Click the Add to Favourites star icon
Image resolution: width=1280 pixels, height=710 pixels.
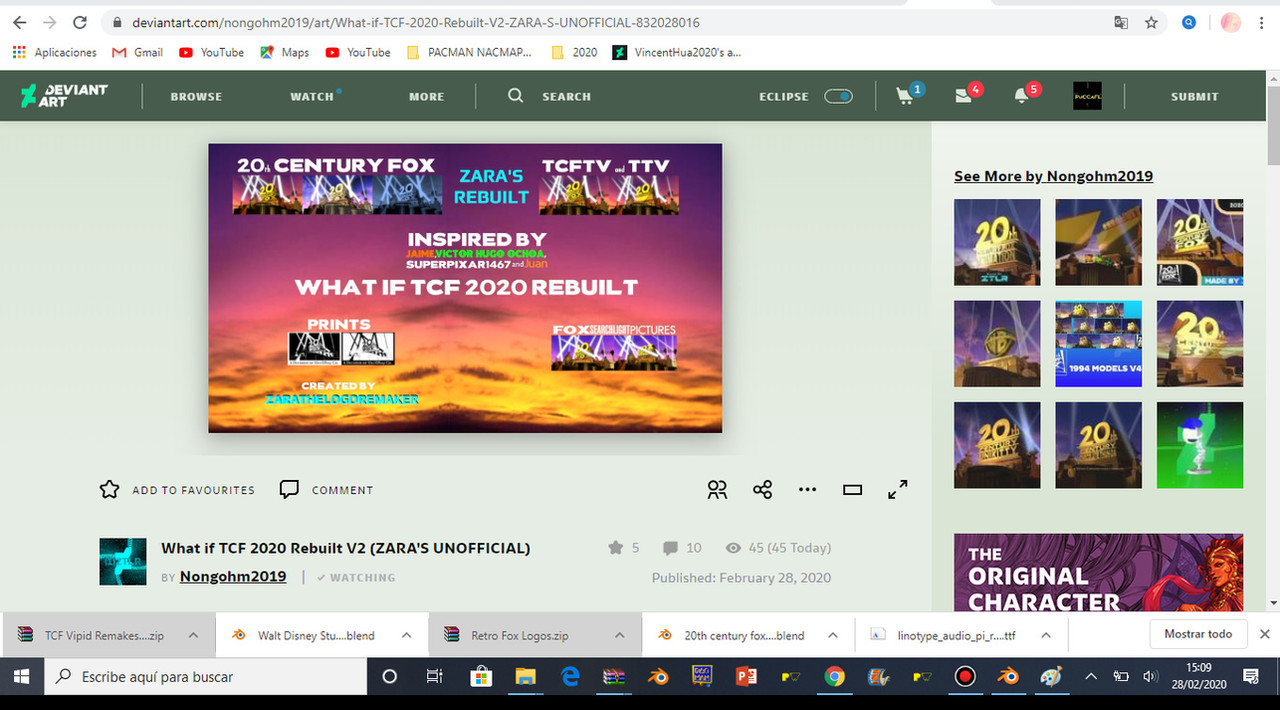109,489
